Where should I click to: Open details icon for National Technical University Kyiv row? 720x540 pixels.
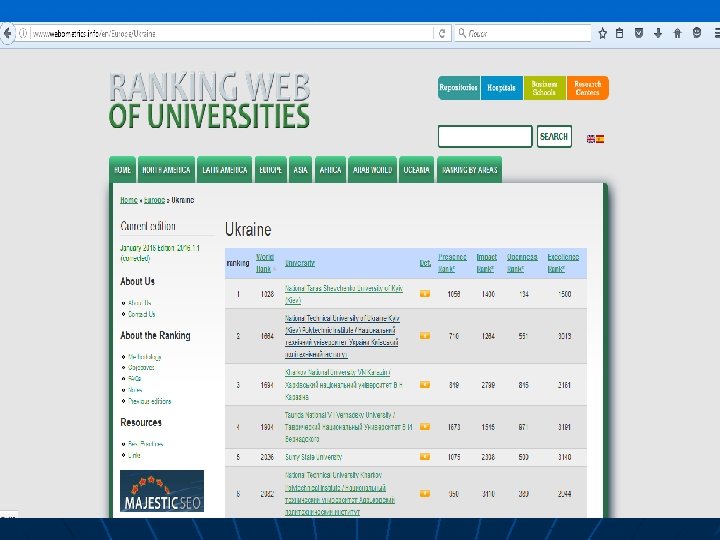(x=425, y=336)
